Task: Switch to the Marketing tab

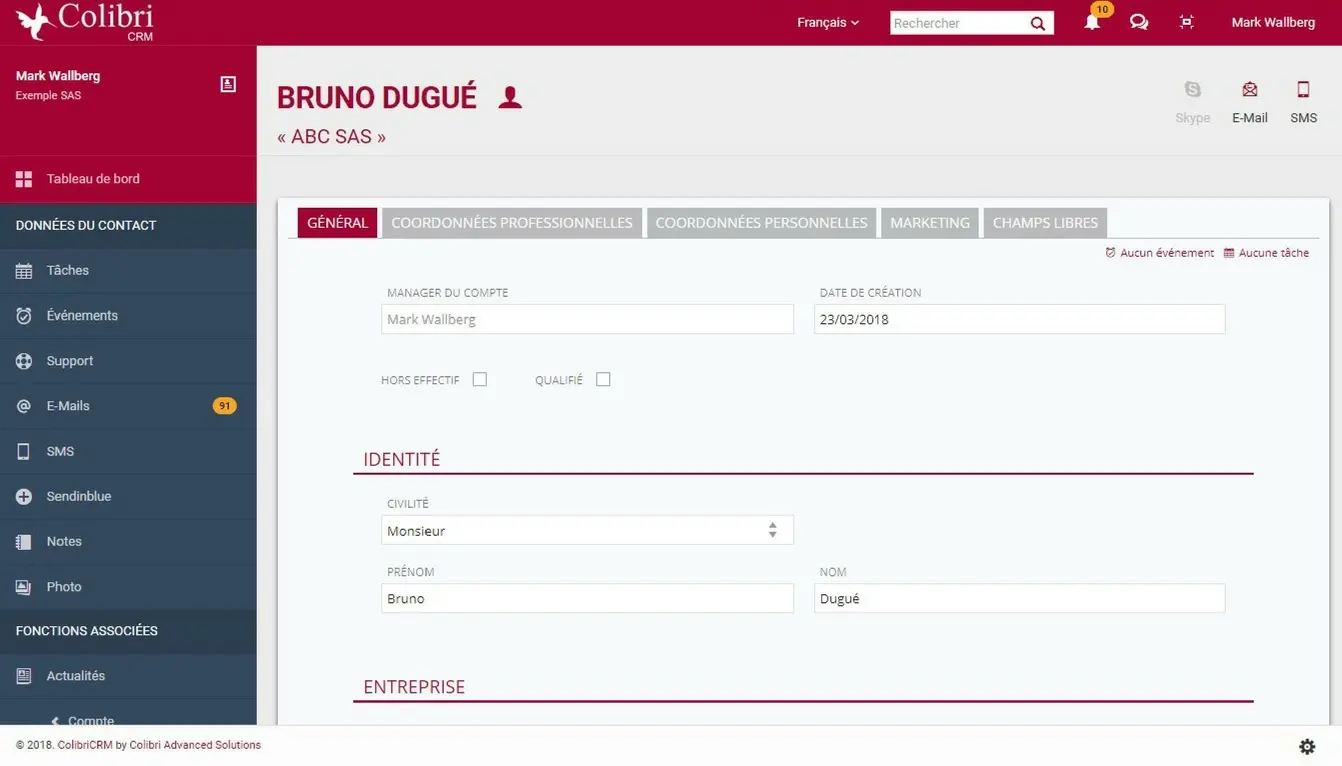Action: click(930, 223)
